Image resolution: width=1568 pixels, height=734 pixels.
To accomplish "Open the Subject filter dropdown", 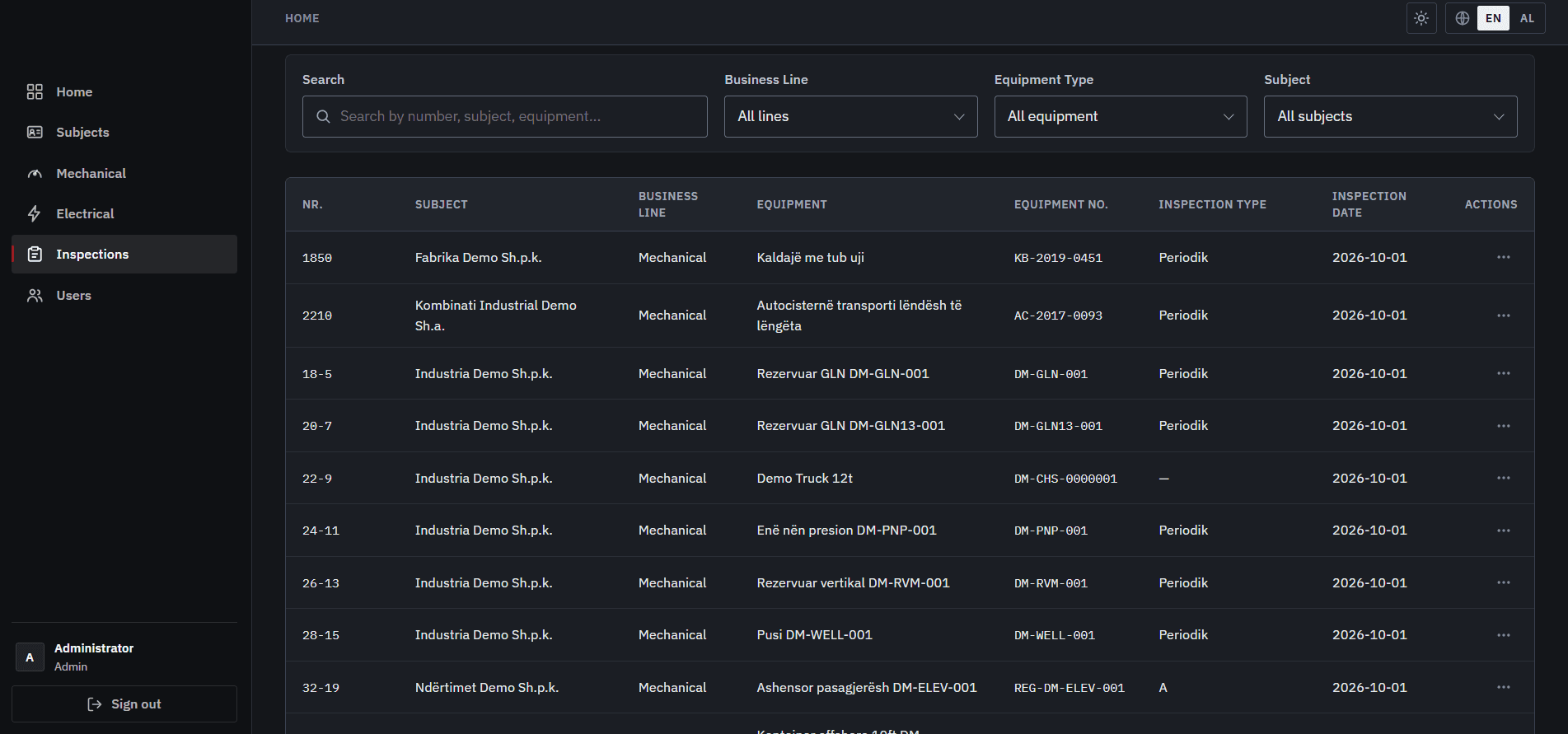I will pyautogui.click(x=1390, y=117).
